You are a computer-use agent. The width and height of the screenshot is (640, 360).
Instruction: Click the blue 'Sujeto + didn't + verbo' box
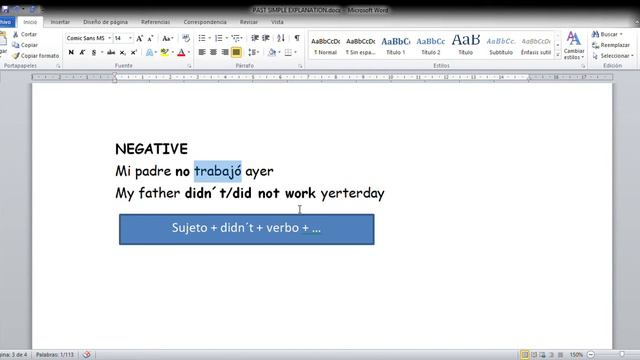coord(247,229)
